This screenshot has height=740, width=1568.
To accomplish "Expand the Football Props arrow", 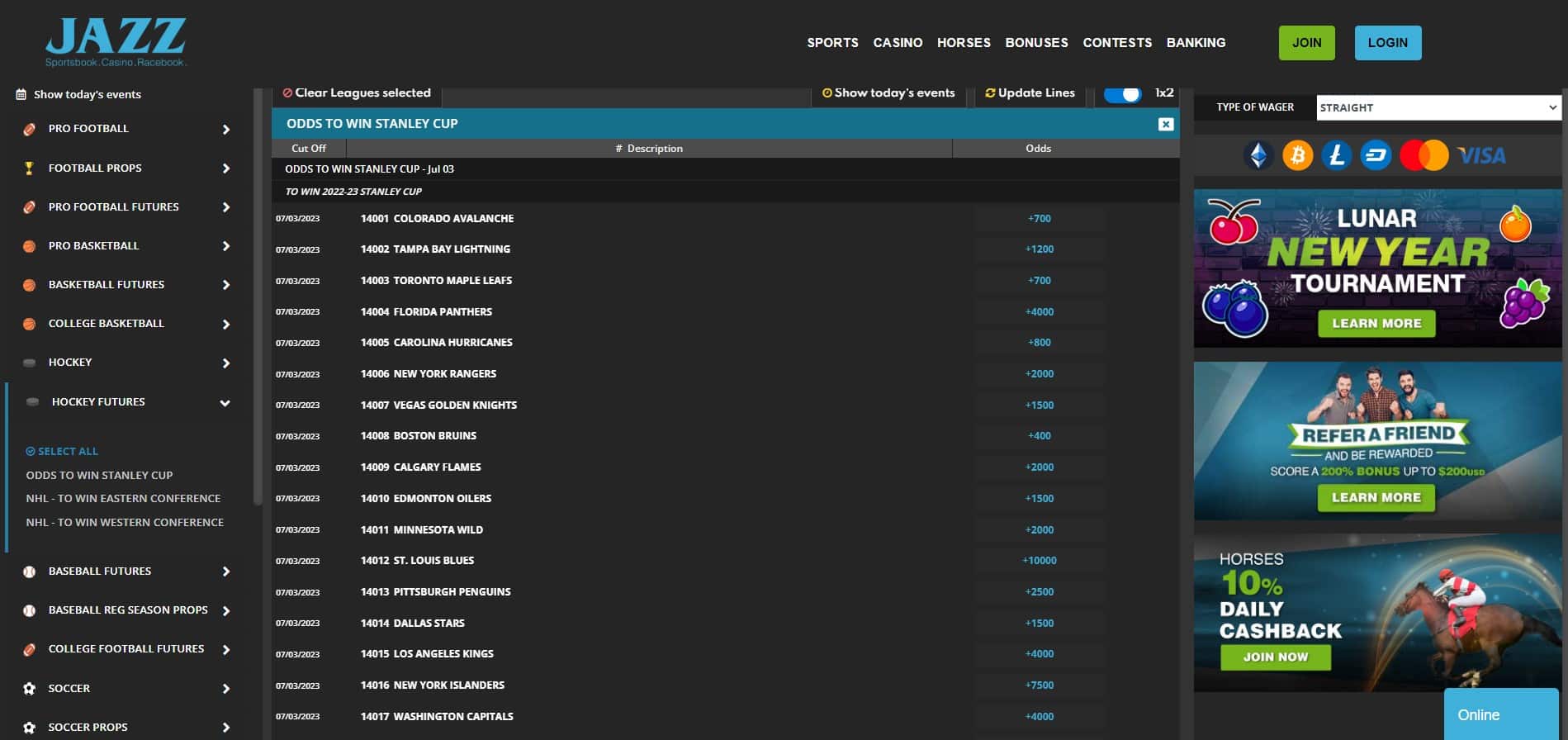I will 226,168.
